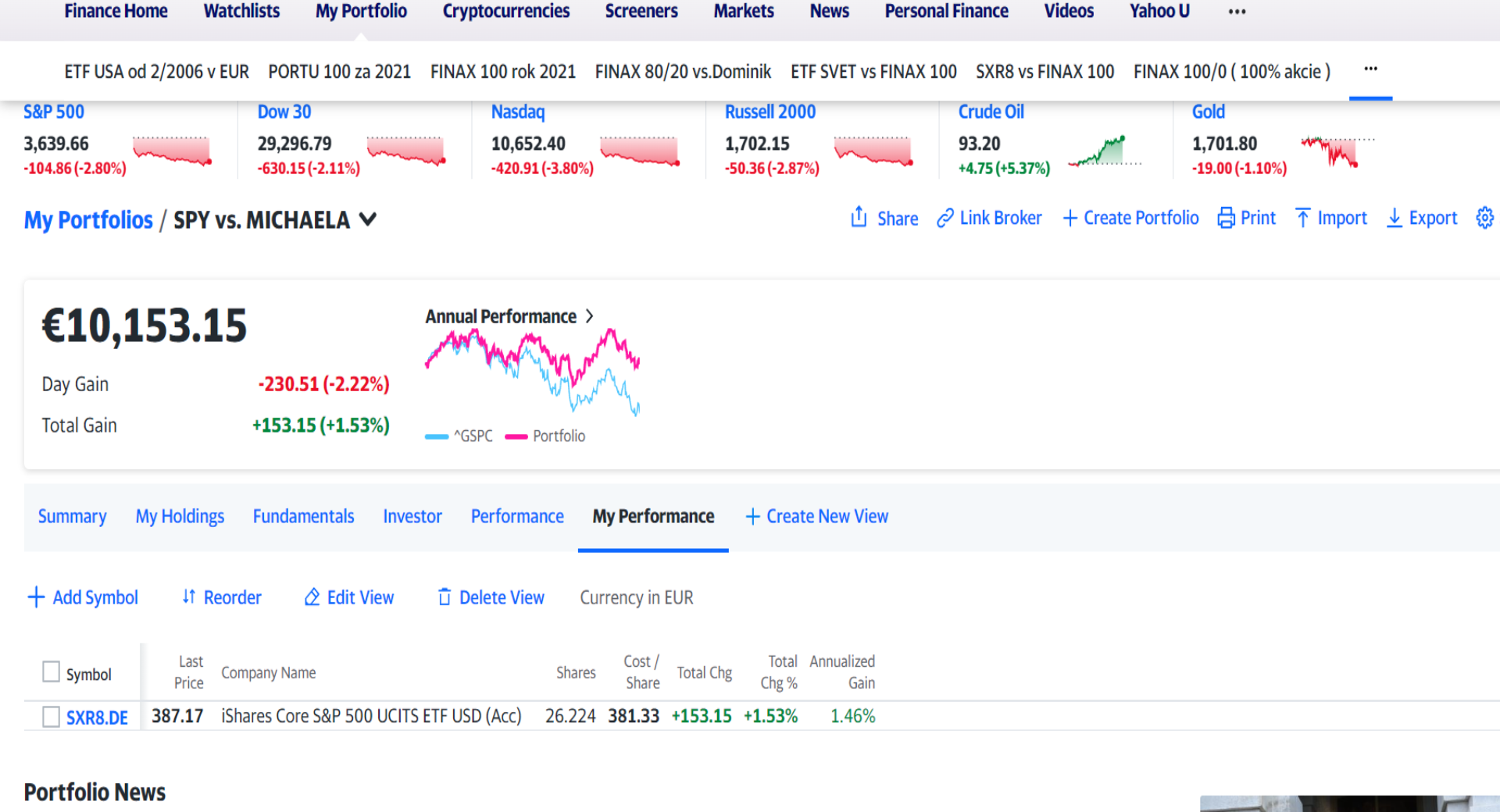The width and height of the screenshot is (1500, 812).
Task: Click the Link Broker chain icon
Action: [945, 218]
